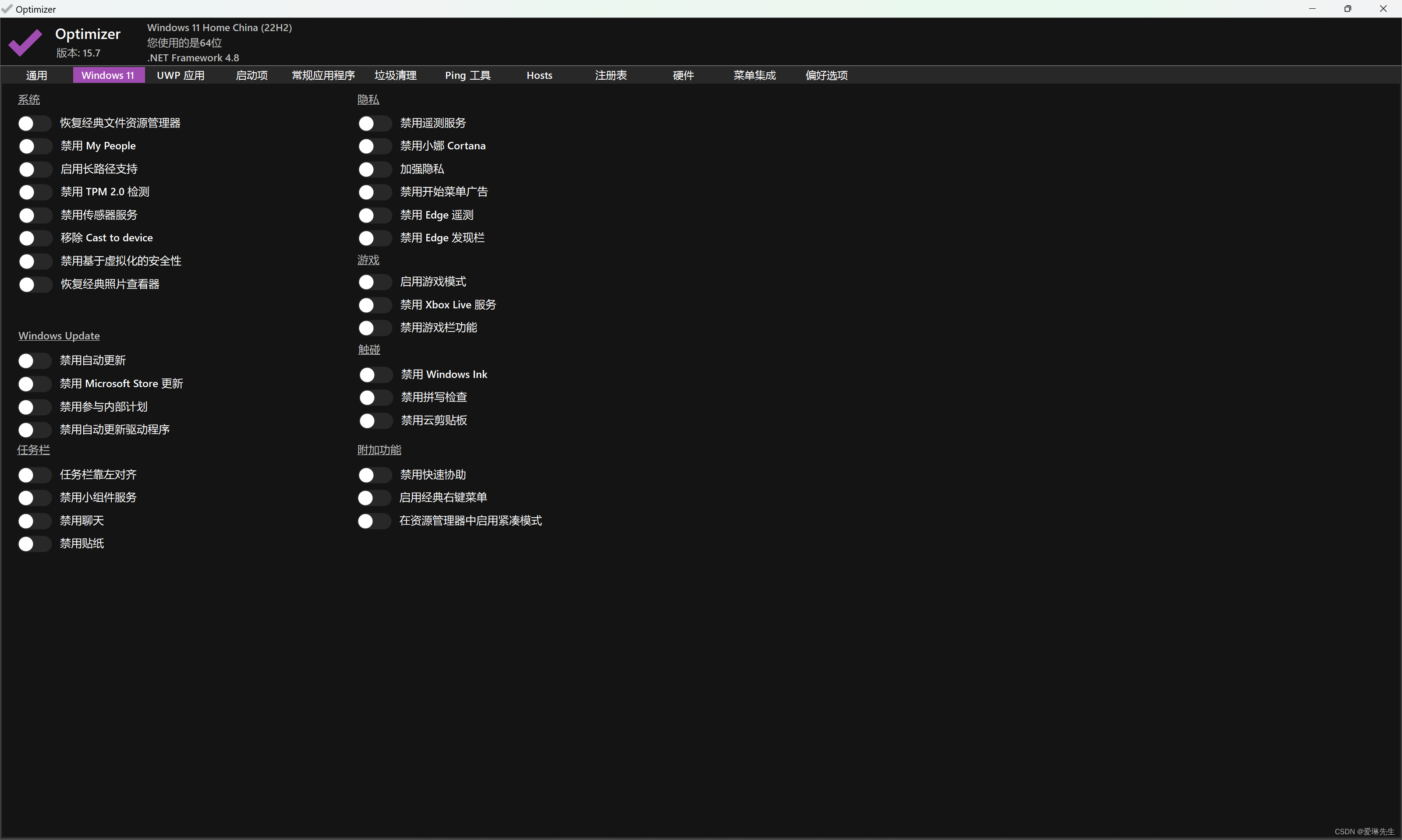This screenshot has width=1402, height=840.
Task: Turn on 启用游戏模式 toggle
Action: coord(375,282)
